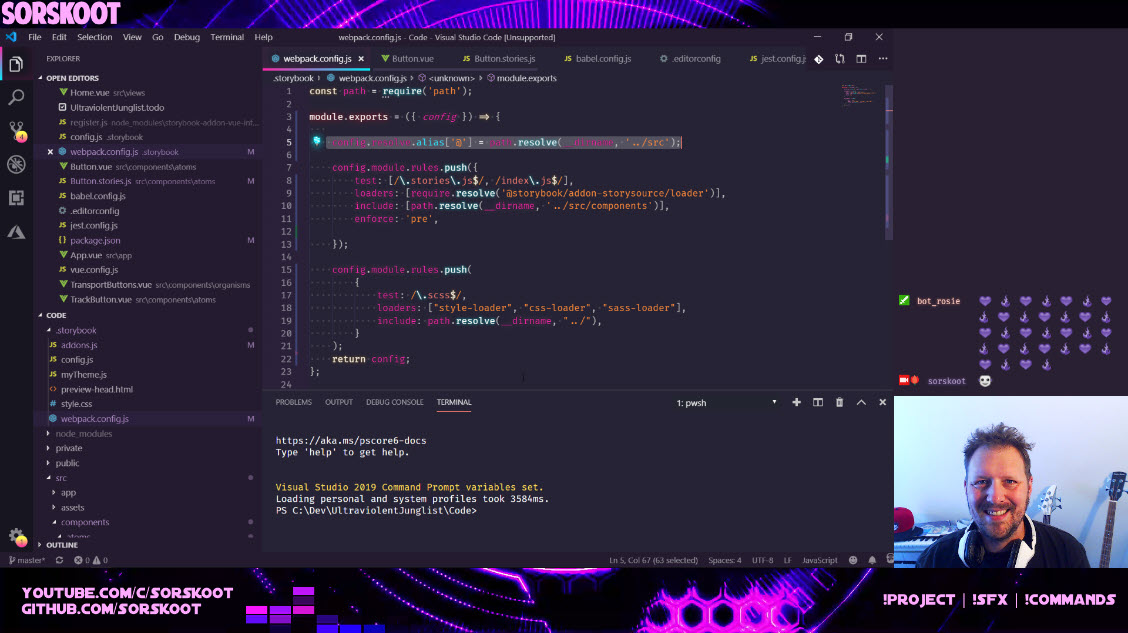Show the Problems panel tab
1128x633 pixels.
click(294, 402)
